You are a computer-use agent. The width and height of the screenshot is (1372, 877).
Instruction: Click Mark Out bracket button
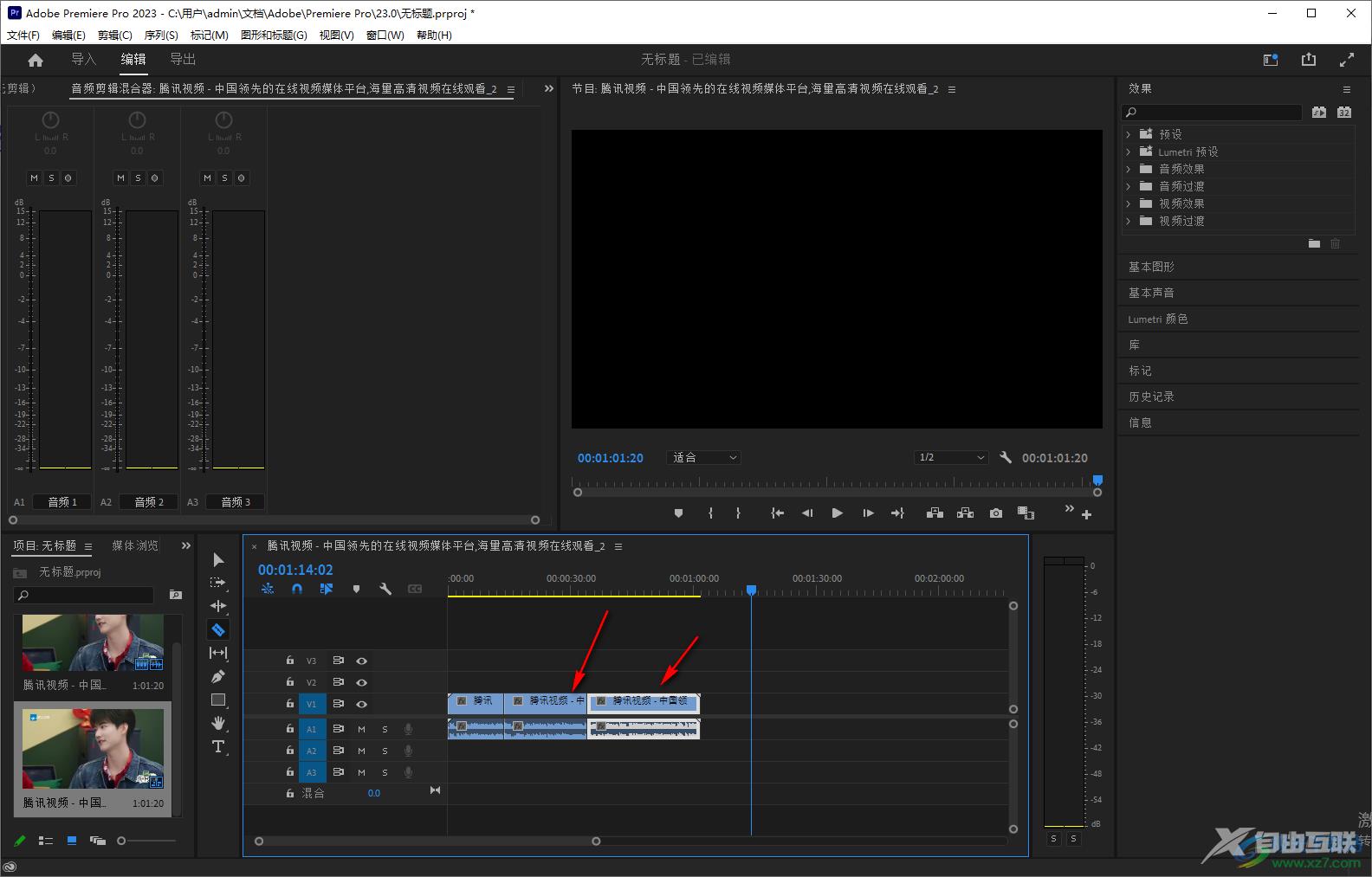tap(738, 513)
